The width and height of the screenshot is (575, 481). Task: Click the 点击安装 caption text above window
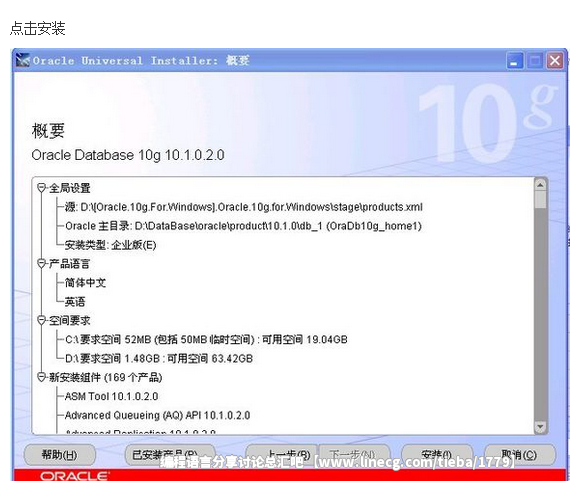(37, 28)
